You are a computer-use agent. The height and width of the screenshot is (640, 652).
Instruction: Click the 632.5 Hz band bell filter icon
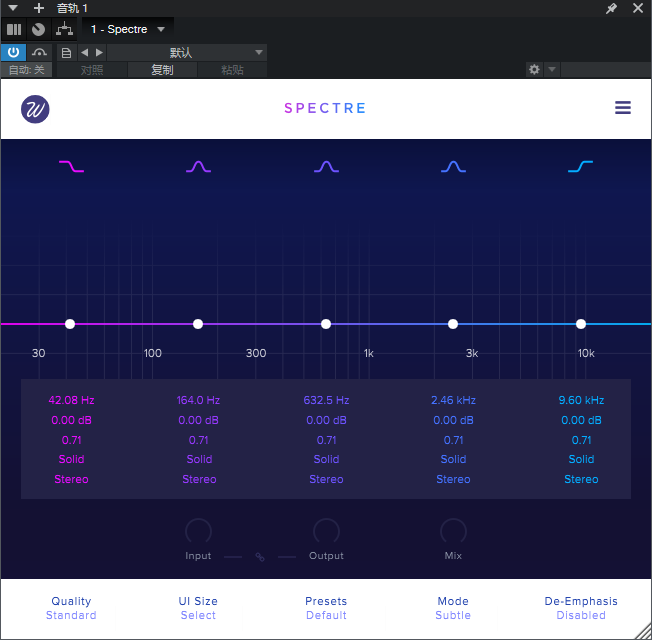tap(326, 166)
